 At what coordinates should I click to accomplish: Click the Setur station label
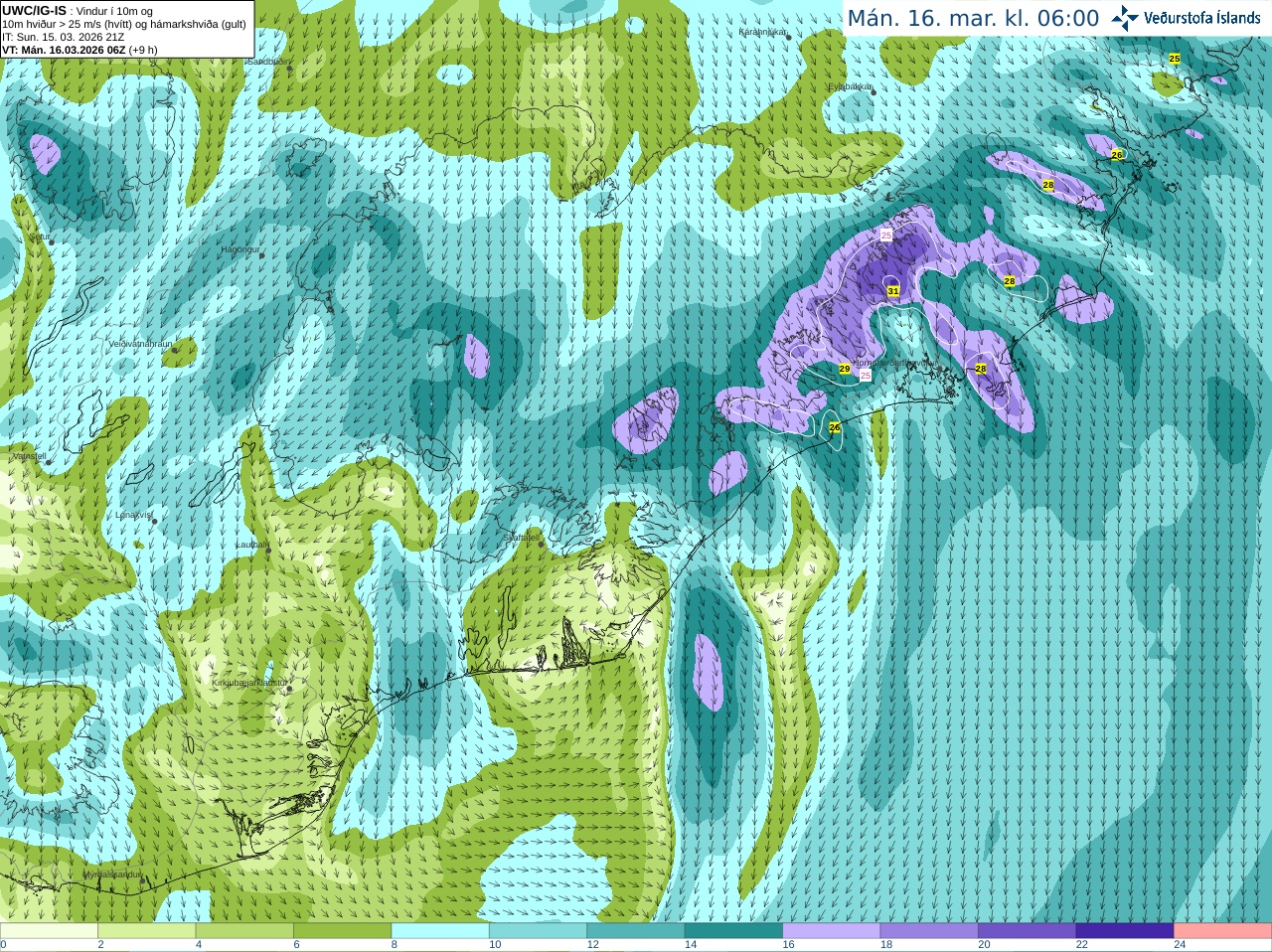pos(39,238)
